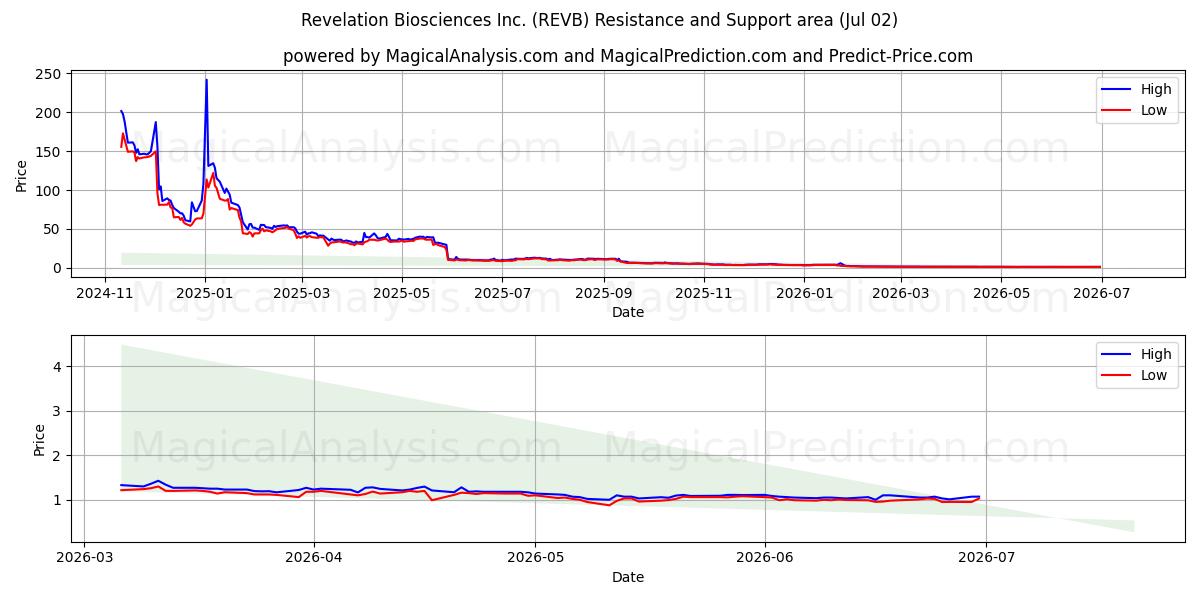Click the '2026-05' tick label in top chart
This screenshot has width=1200, height=600.
click(1001, 293)
